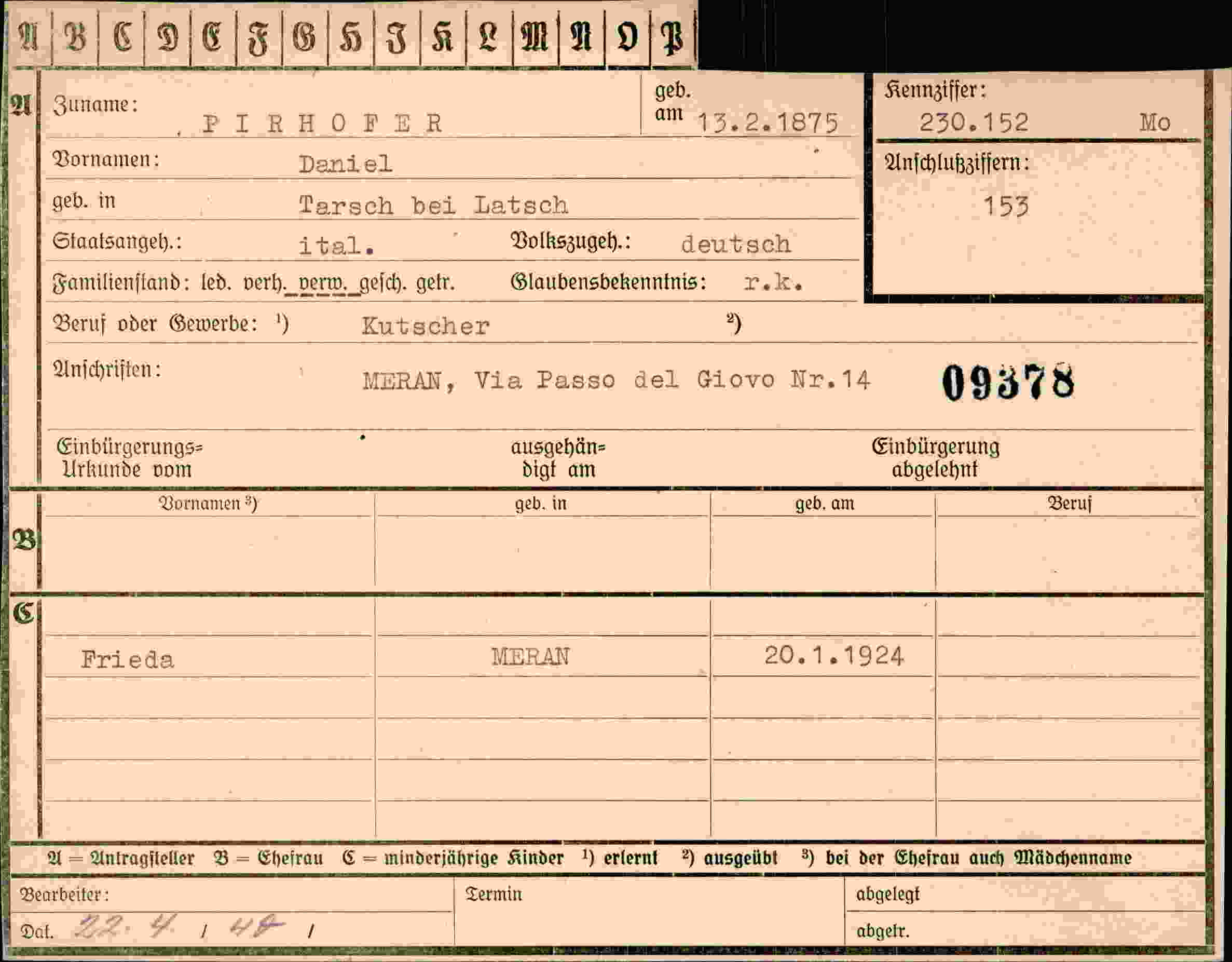Select the letter G index tab

tap(305, 38)
